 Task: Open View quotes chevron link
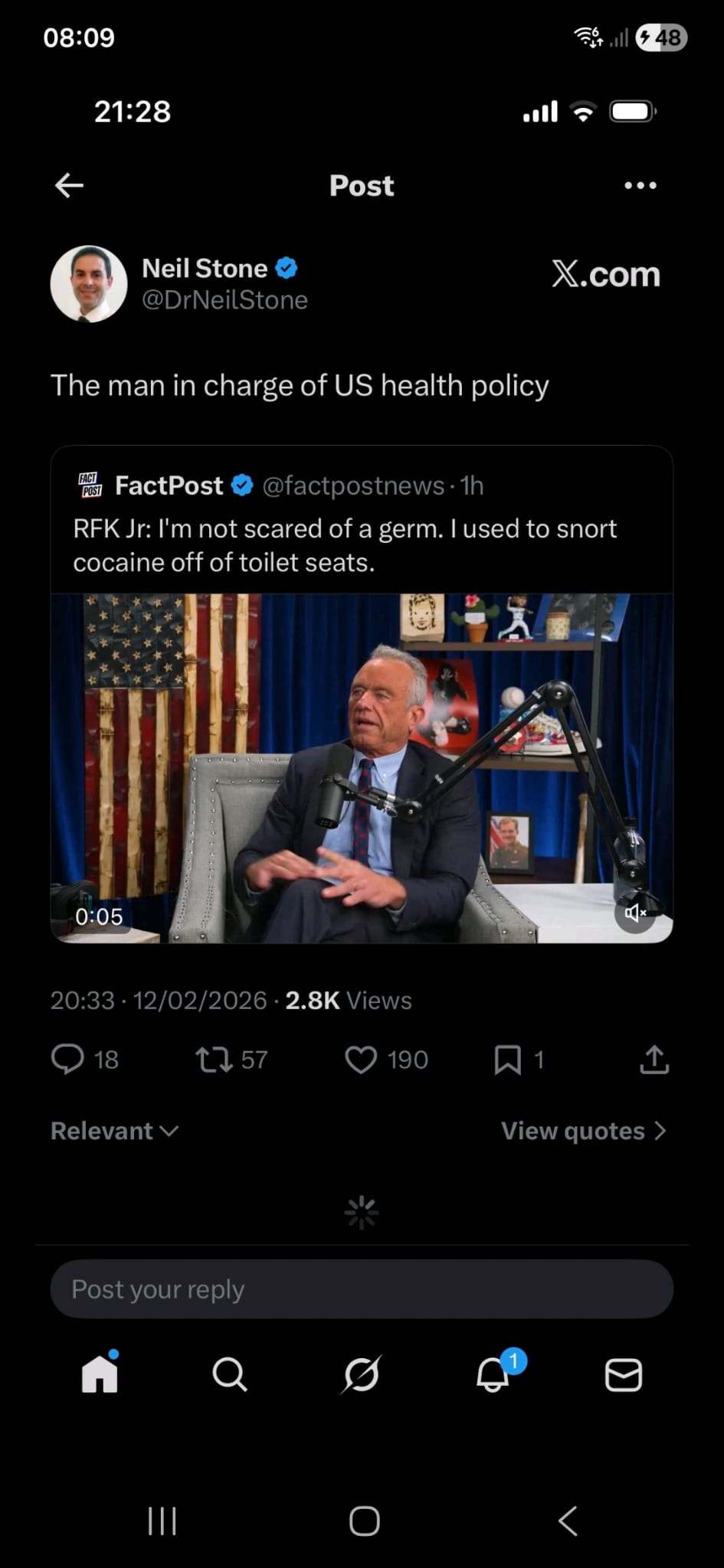click(584, 1131)
